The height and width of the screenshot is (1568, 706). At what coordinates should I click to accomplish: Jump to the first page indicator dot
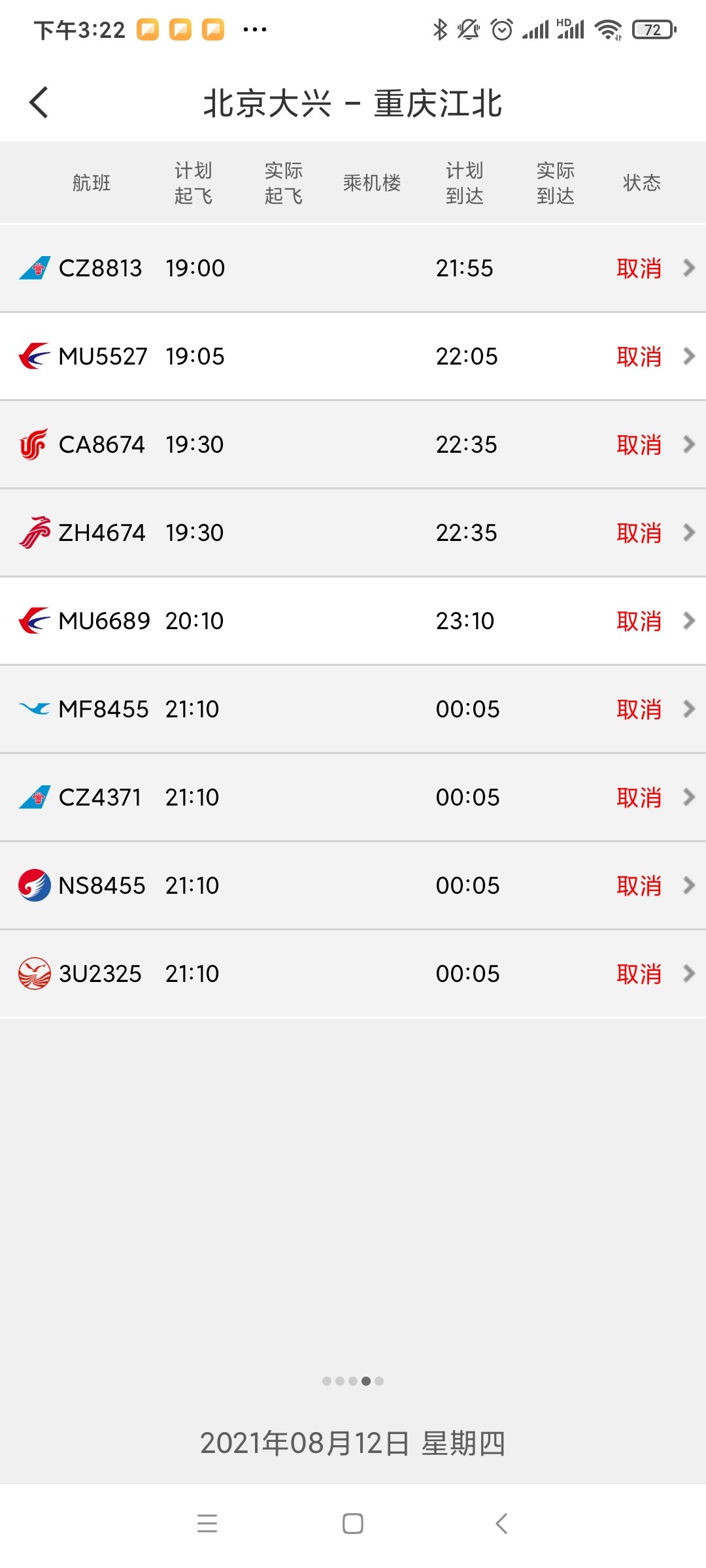tap(327, 1381)
